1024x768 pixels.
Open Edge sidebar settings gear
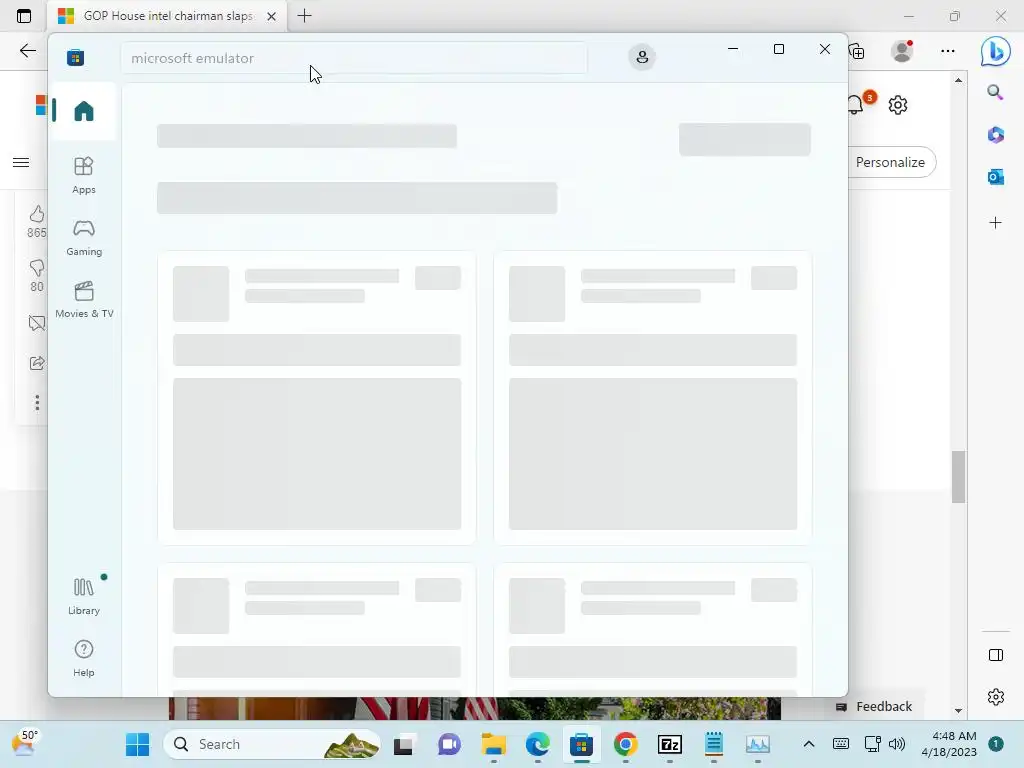[995, 697]
